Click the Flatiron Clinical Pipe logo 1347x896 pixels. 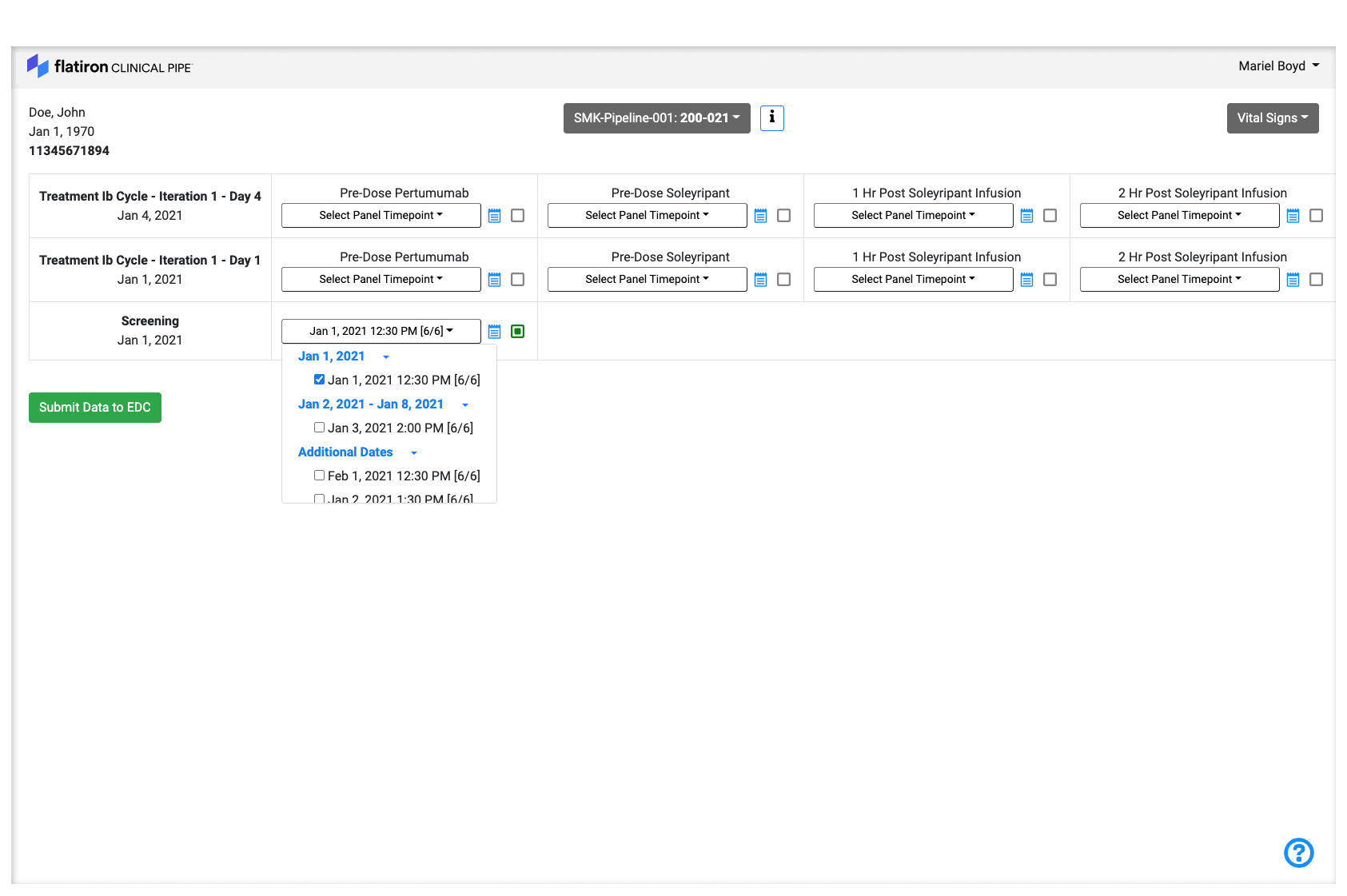click(110, 66)
